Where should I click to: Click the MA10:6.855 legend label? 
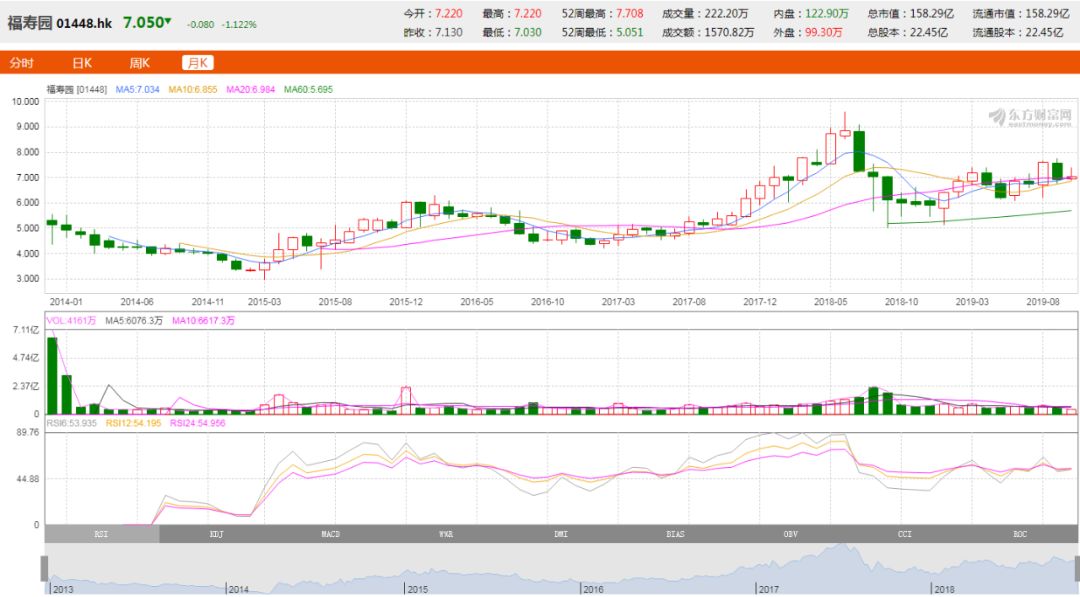[193, 90]
